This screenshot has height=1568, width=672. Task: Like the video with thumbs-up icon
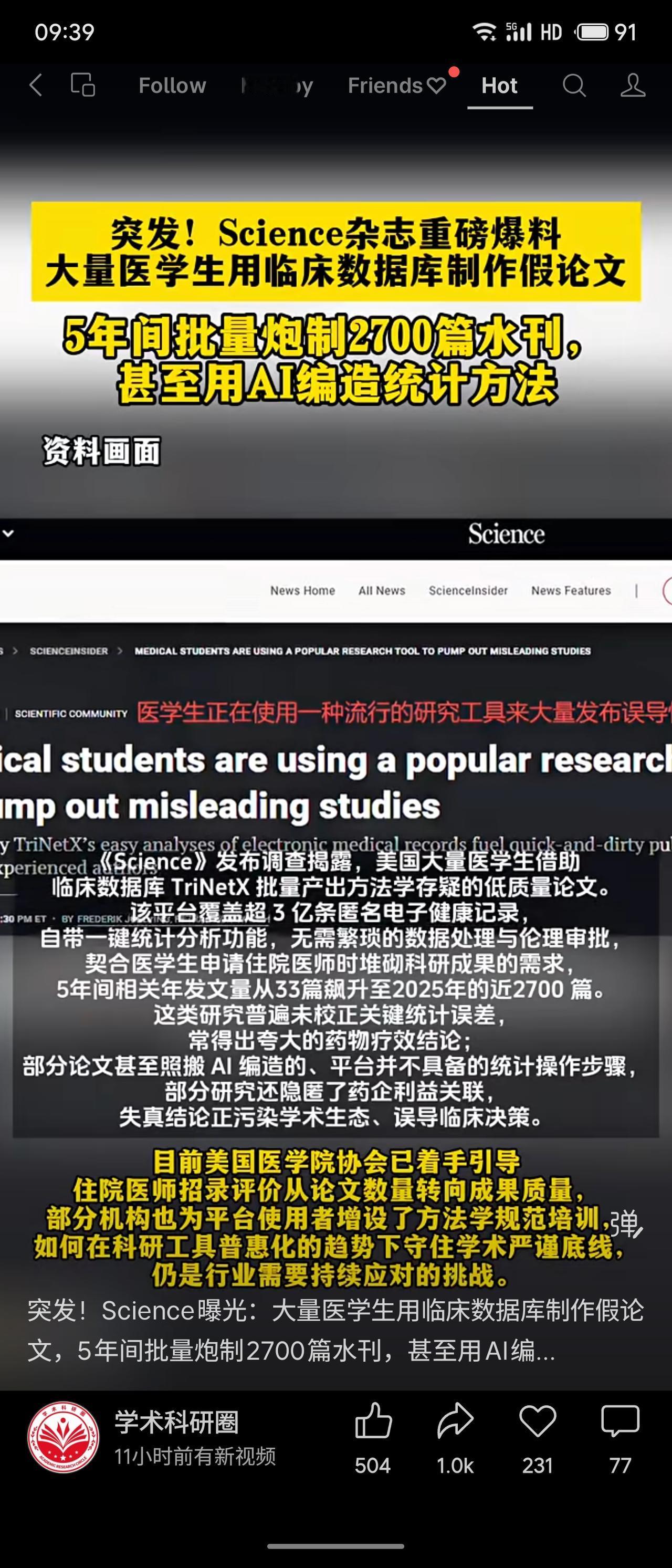point(373,1420)
